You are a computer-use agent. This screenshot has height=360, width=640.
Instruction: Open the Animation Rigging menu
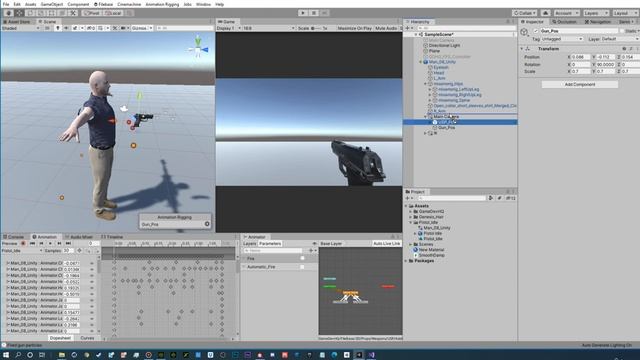162,4
